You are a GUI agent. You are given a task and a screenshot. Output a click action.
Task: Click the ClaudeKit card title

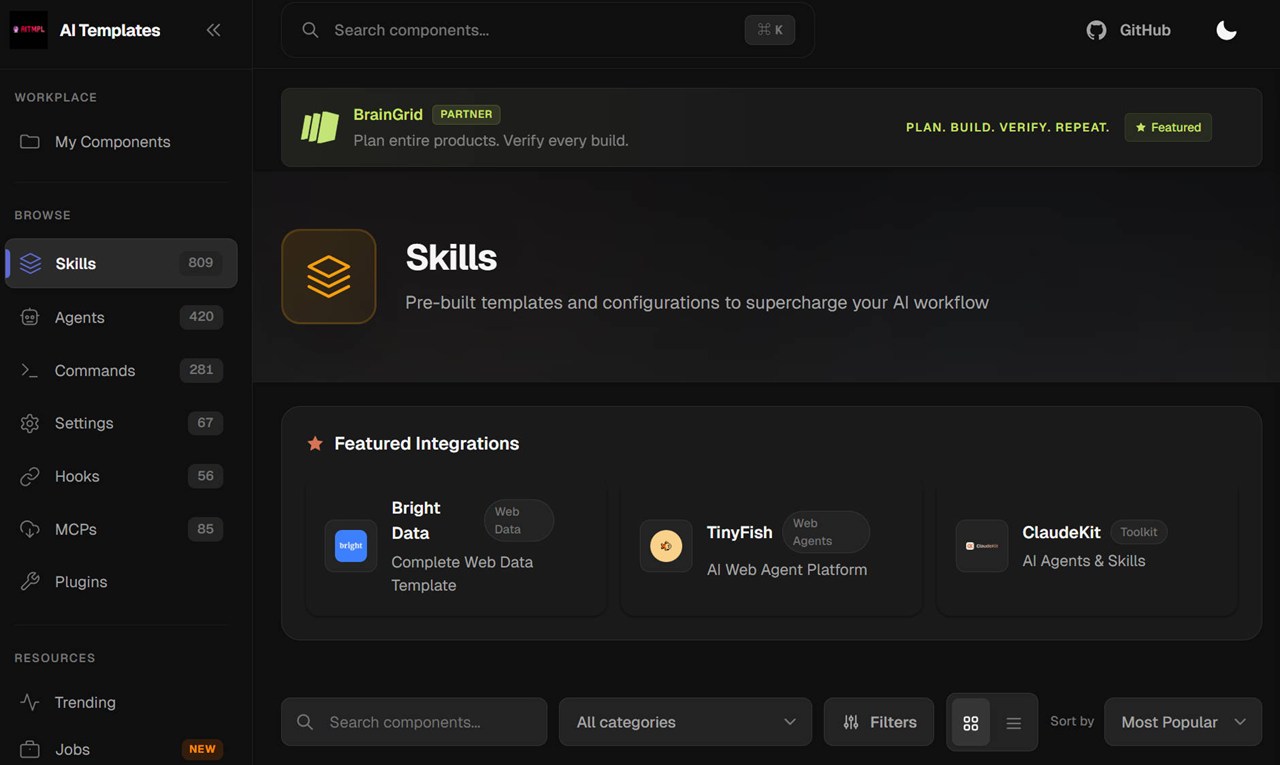pos(1062,532)
